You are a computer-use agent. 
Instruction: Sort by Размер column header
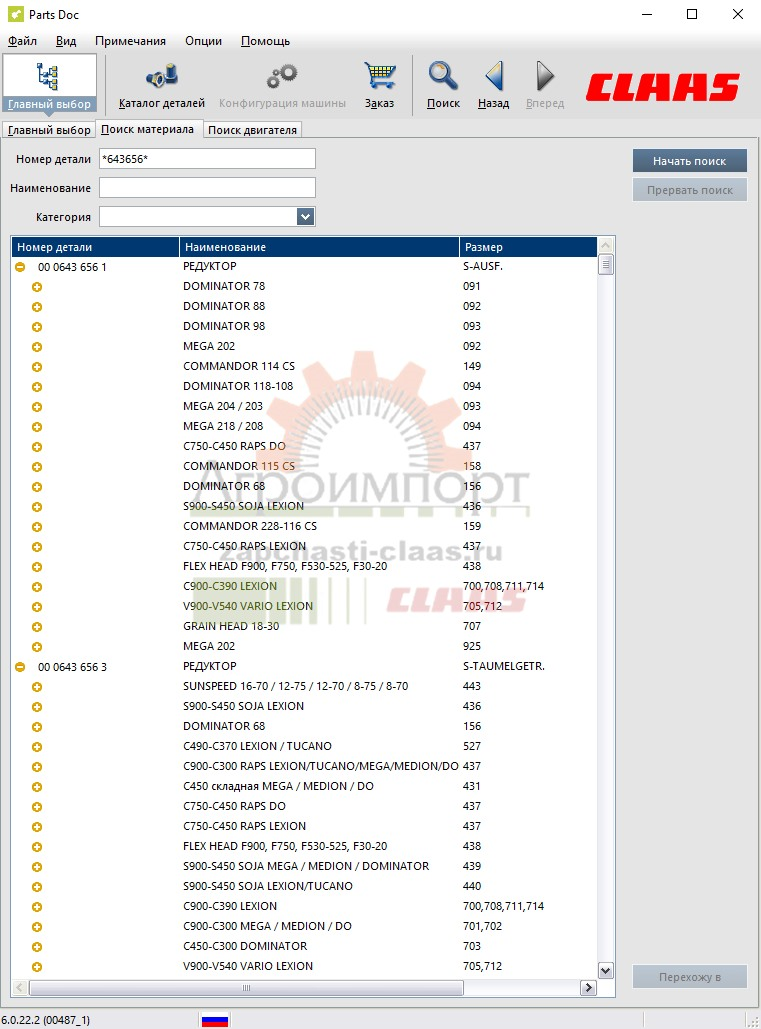coord(528,247)
